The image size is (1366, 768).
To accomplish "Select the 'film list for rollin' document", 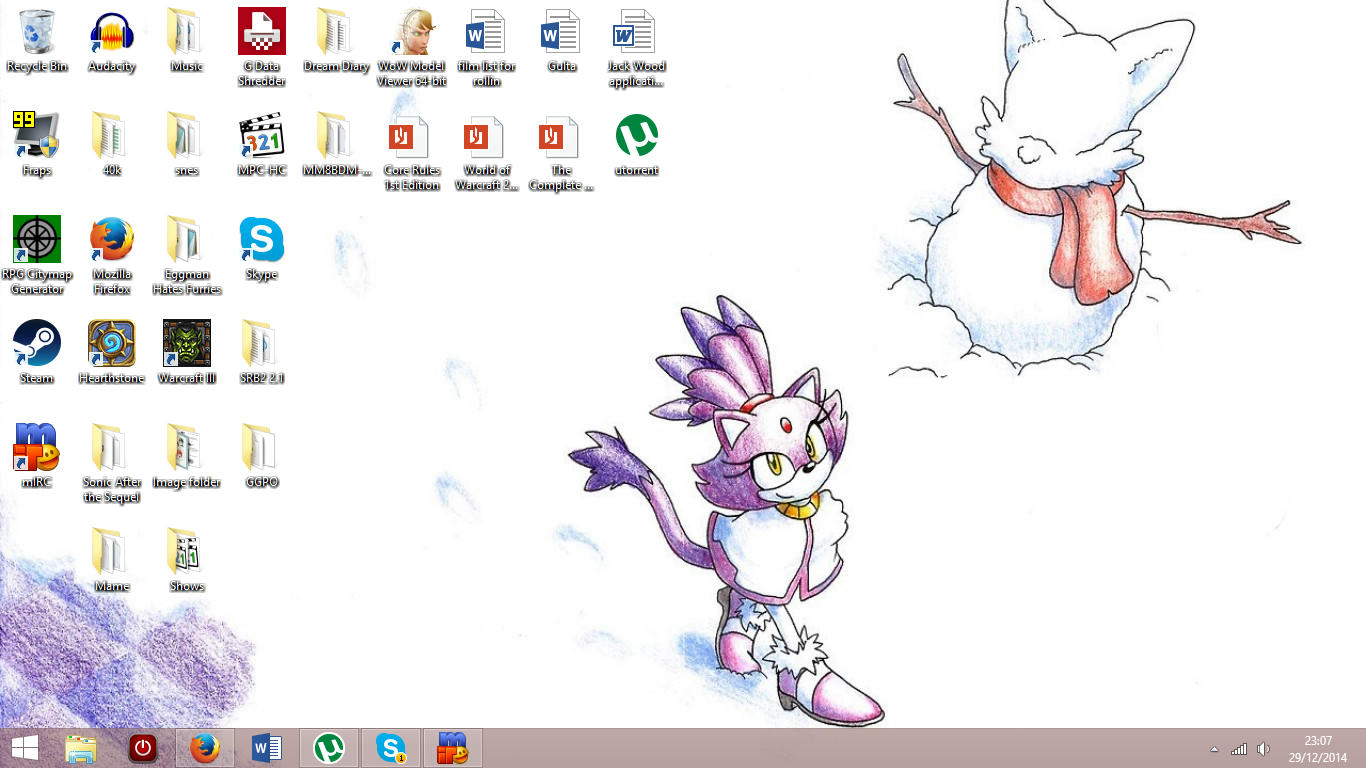I will click(486, 48).
